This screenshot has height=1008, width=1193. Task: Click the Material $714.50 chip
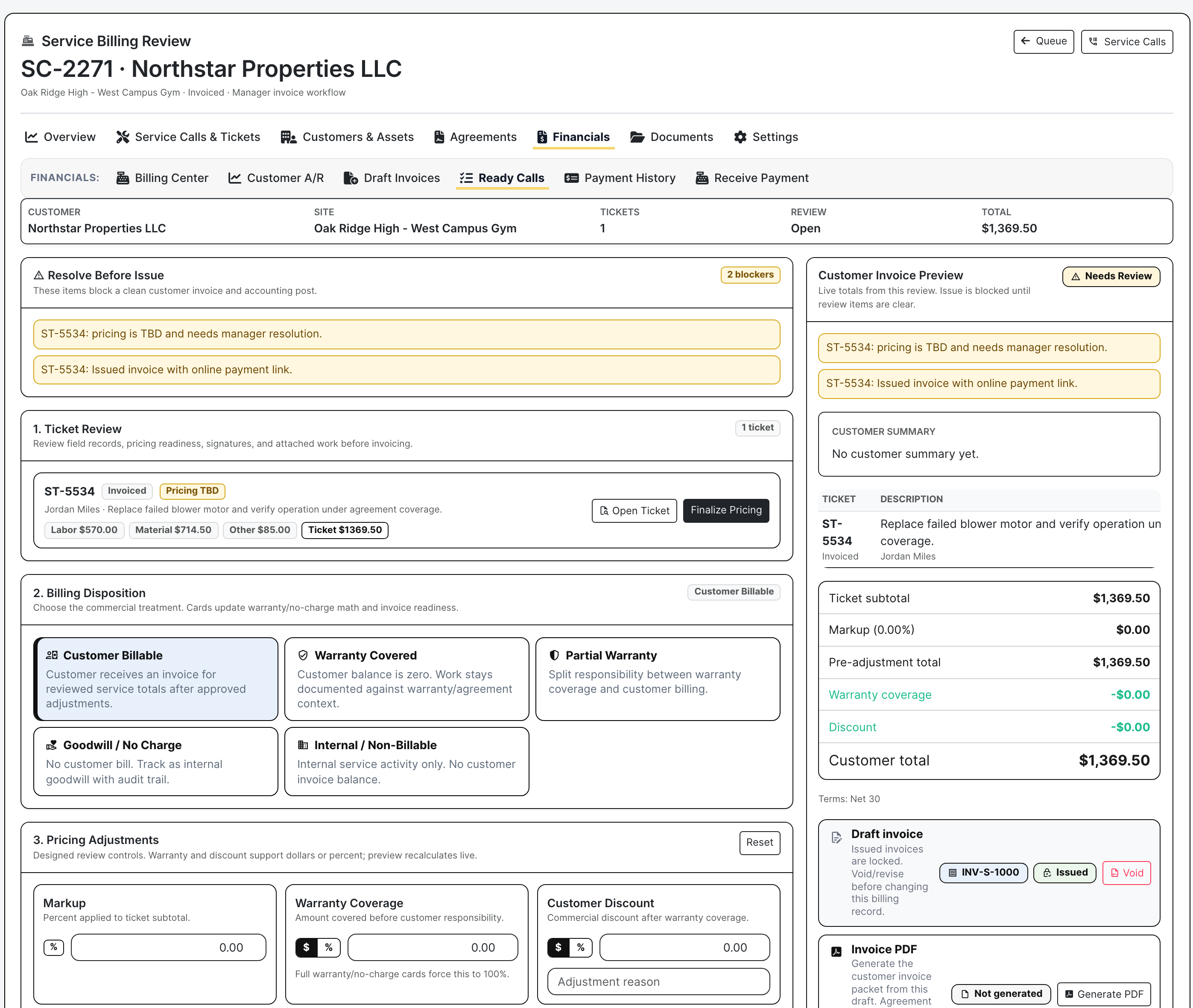173,530
